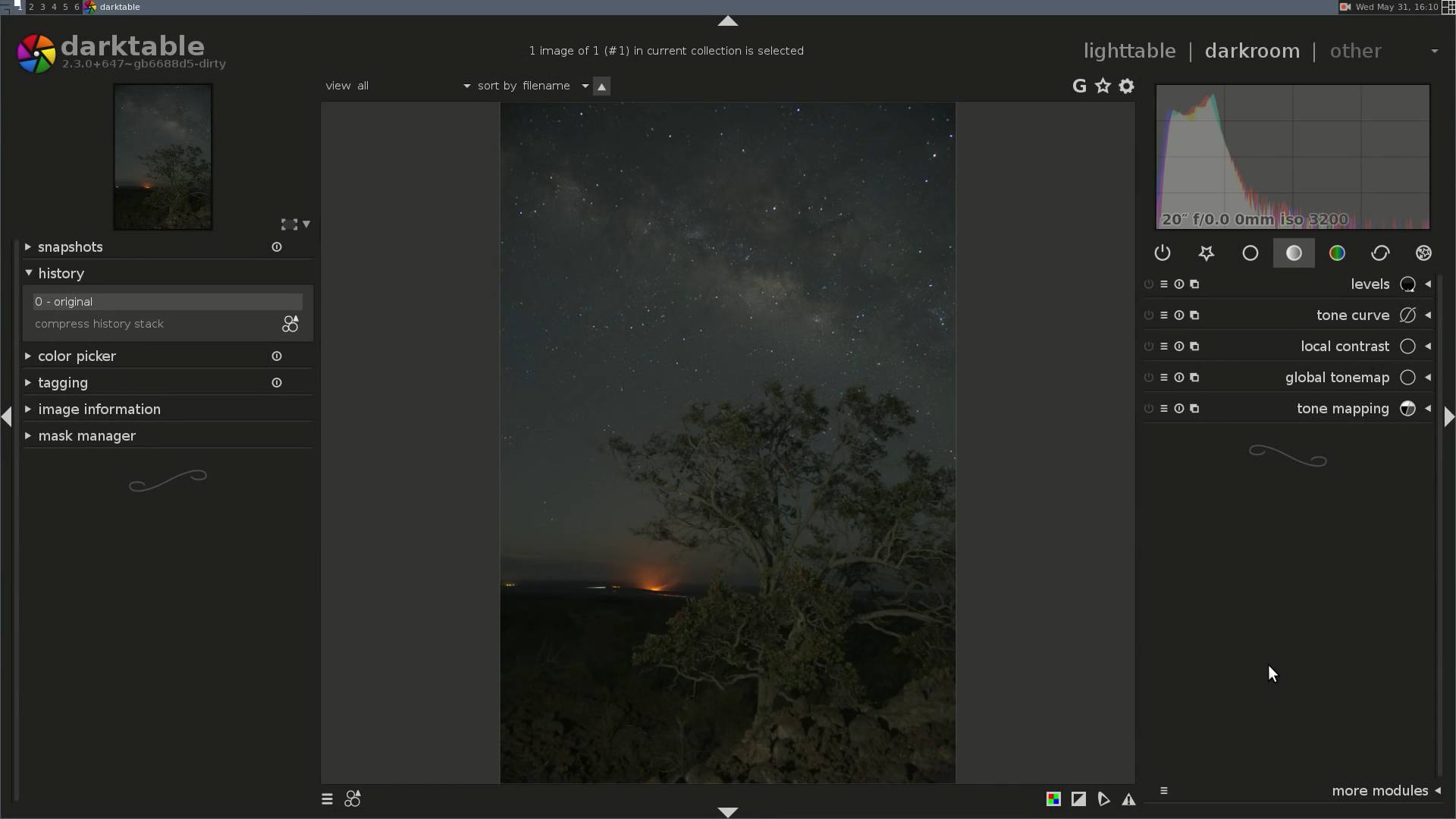Click compress history stack

(x=99, y=324)
